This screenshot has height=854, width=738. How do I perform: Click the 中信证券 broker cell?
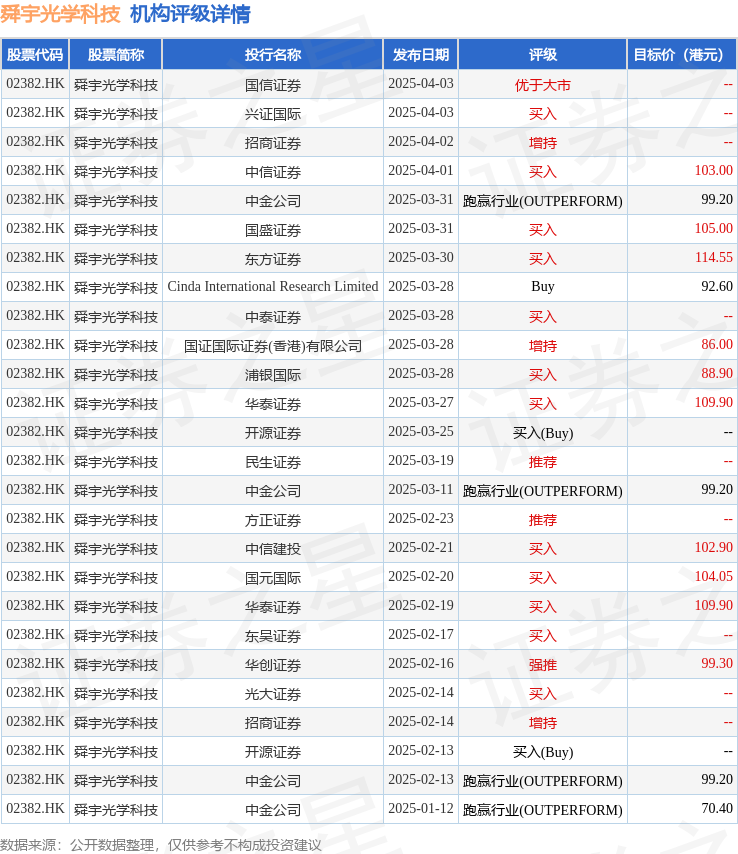tap(273, 172)
